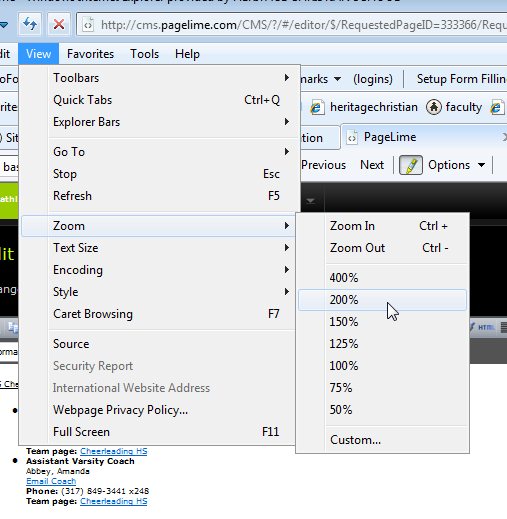Screen dimensions: 507x519
Task: Expand the Text Size submenu
Action: 287,248
